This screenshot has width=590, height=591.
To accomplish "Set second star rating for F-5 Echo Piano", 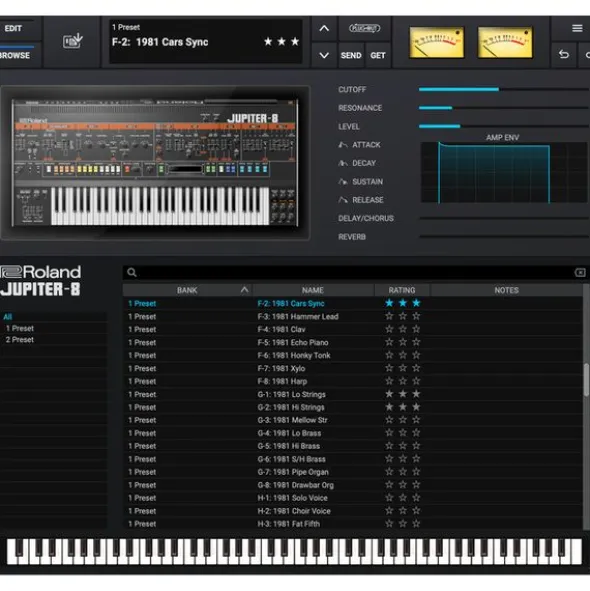I will (x=403, y=342).
